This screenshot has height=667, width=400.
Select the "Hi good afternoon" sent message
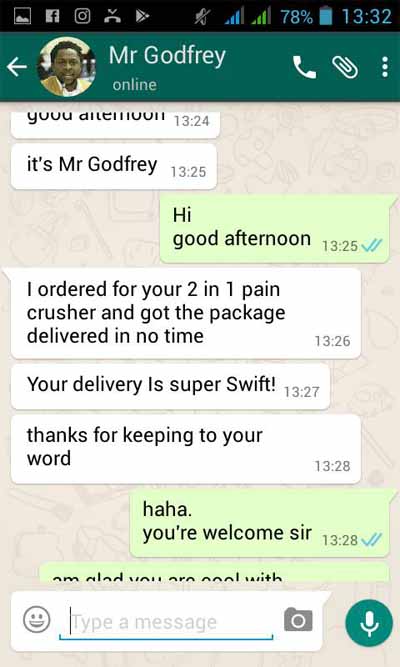(274, 228)
